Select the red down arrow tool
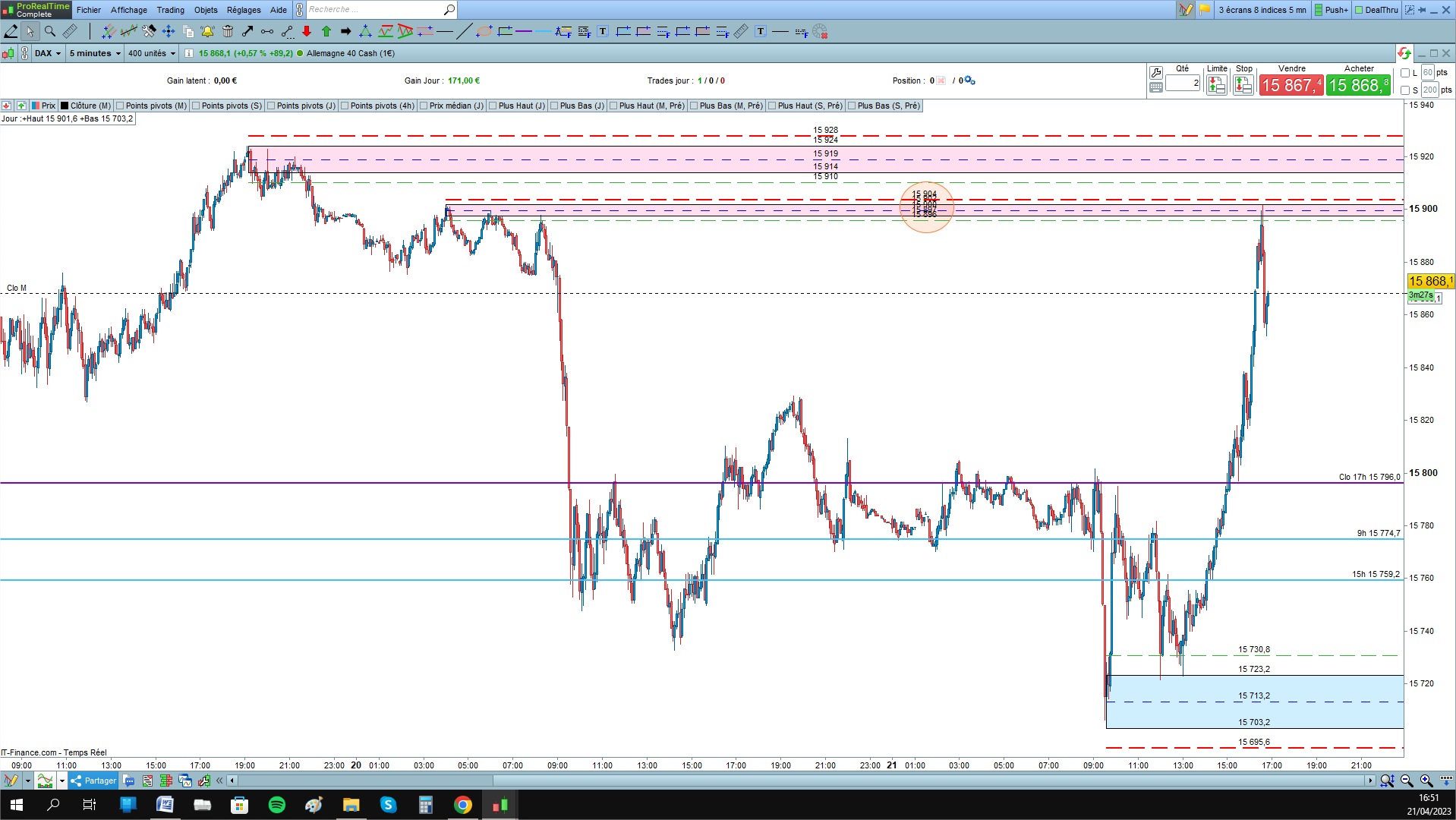Viewport: 1456px width, 820px height. click(x=307, y=31)
